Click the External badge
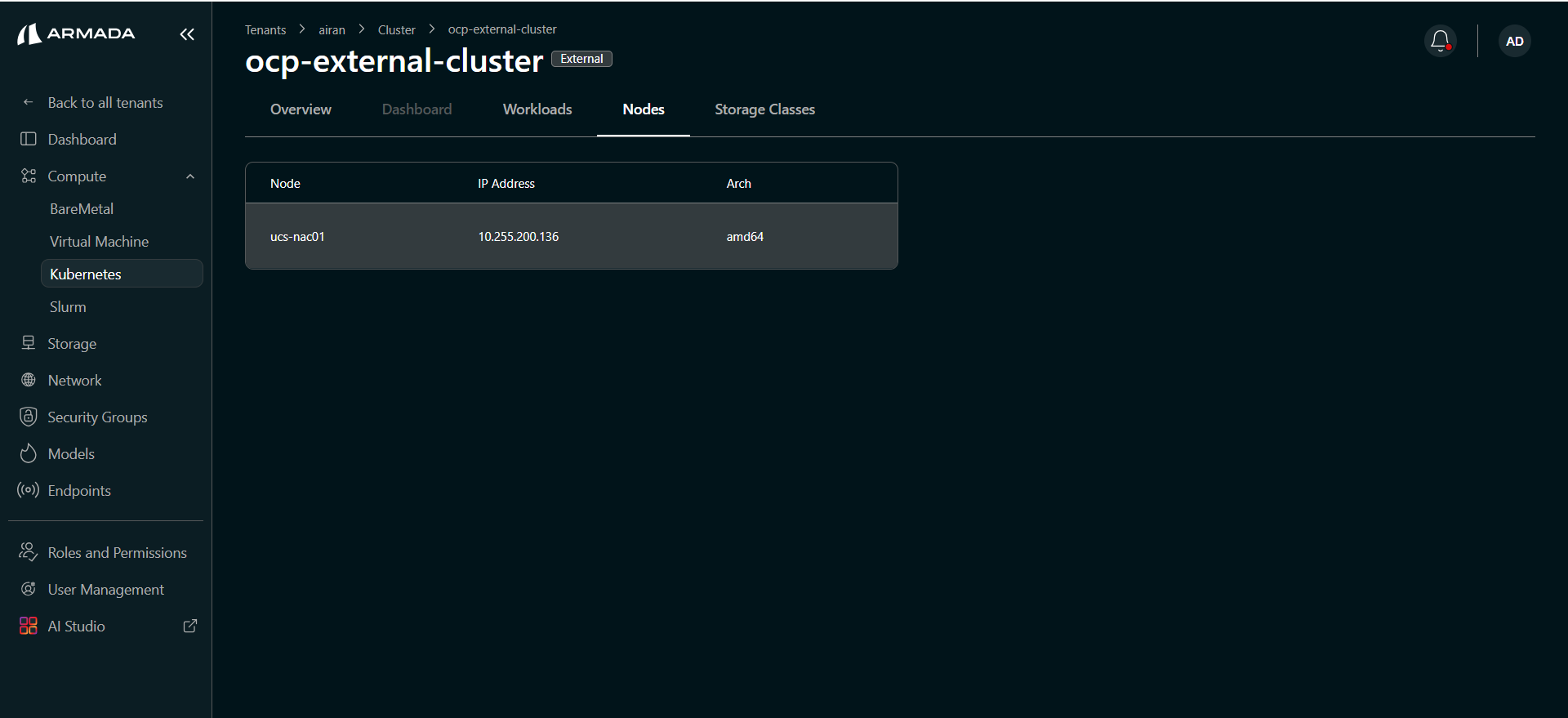 (581, 59)
